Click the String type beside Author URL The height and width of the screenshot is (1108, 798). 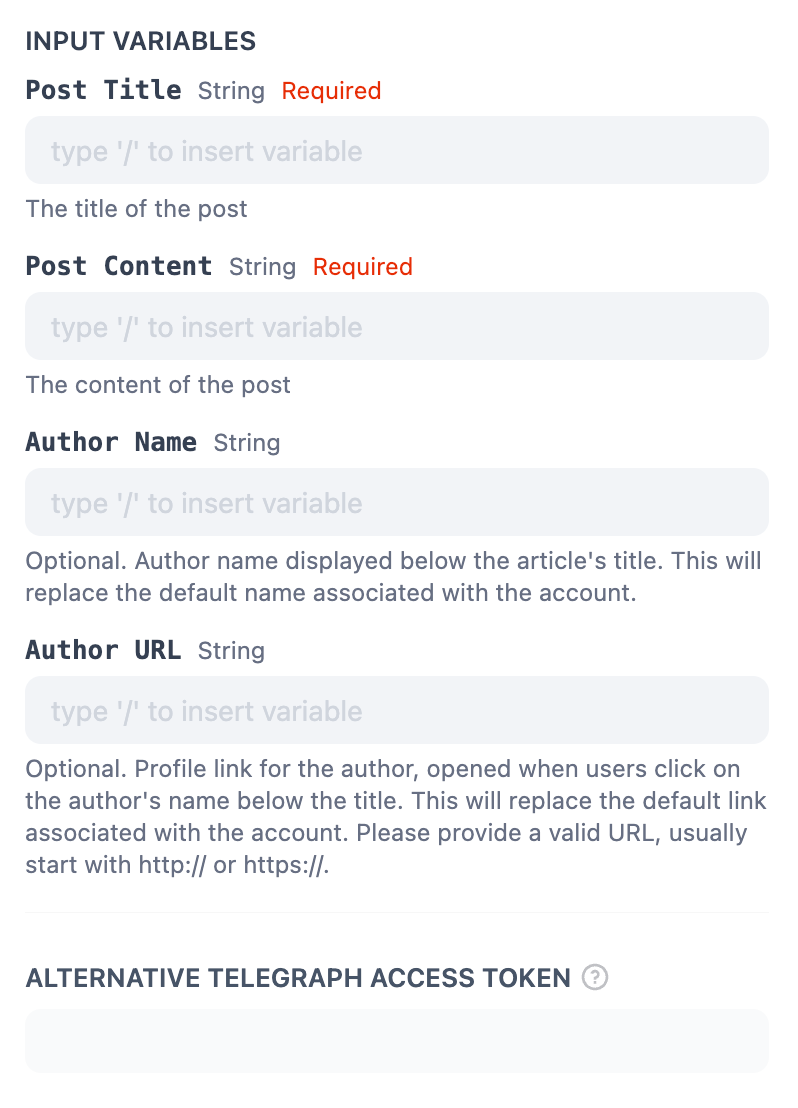coord(231,651)
